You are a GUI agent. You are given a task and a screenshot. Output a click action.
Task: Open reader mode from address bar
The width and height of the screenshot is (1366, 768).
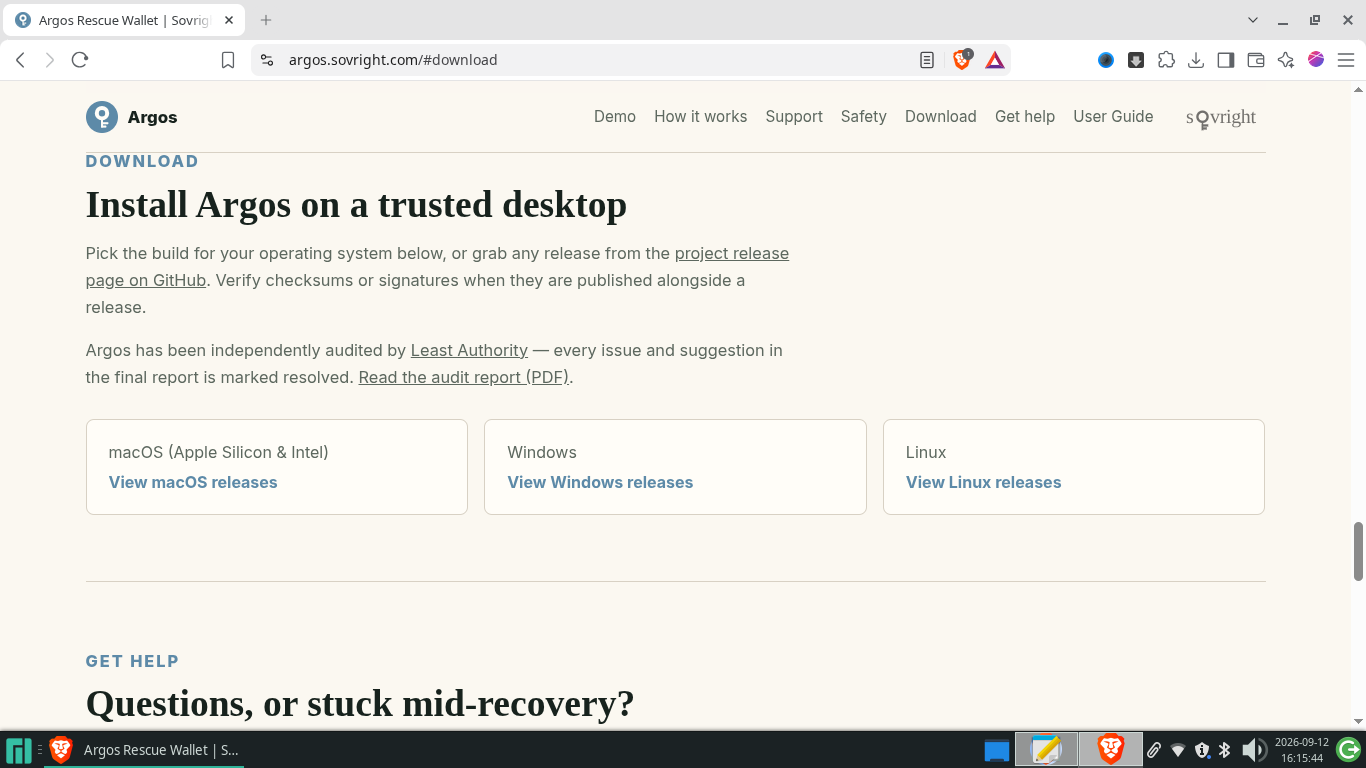(x=927, y=60)
